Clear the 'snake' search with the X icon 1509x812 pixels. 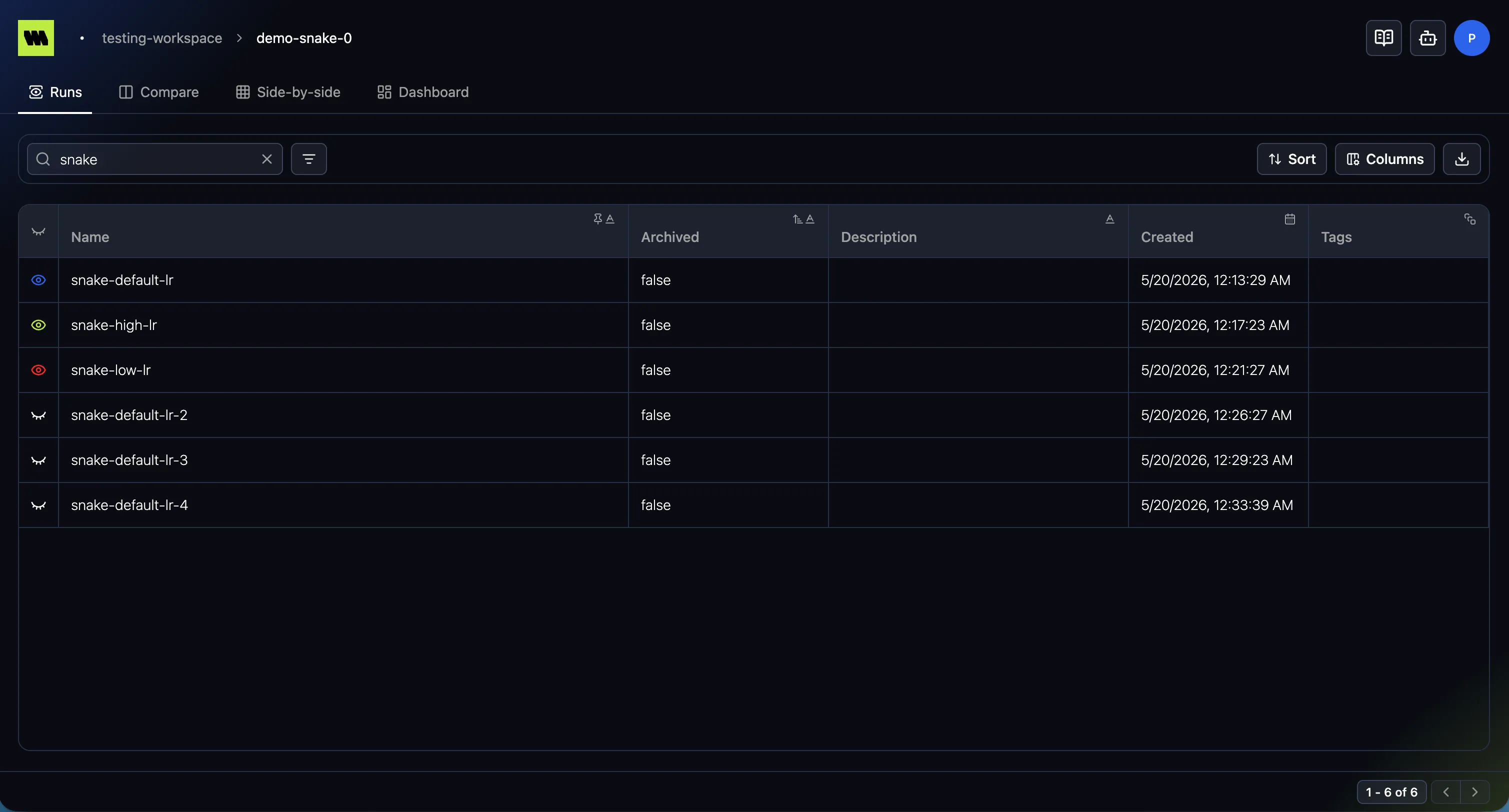[x=267, y=159]
